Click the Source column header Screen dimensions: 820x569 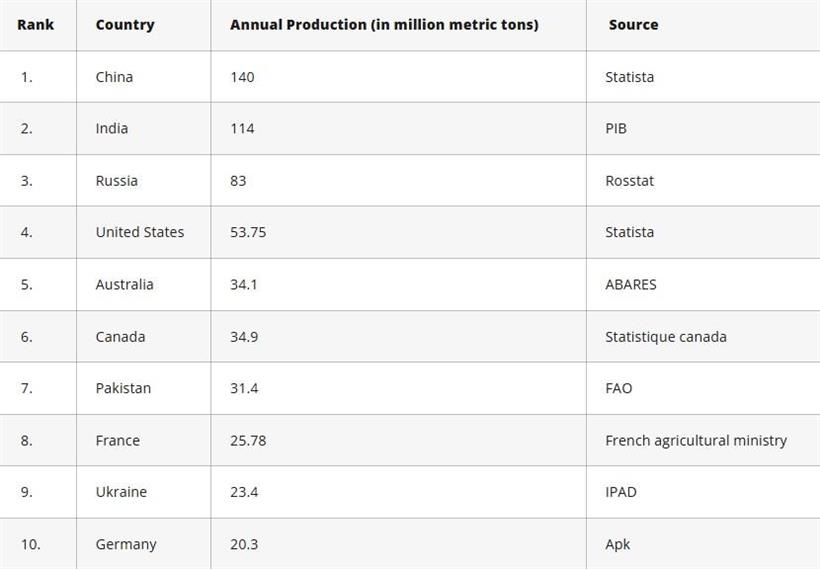point(633,24)
